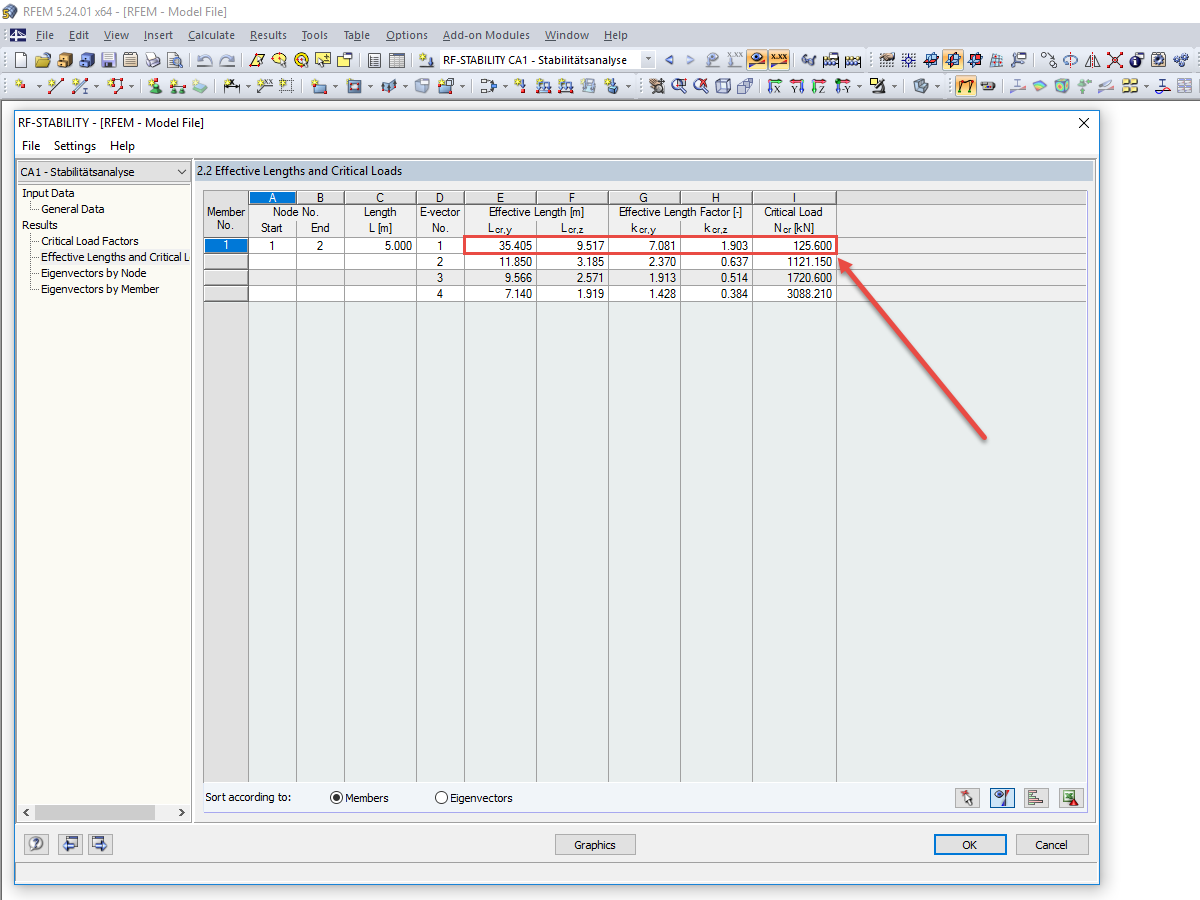Open the Results menu
This screenshot has width=1200, height=900.
(x=268, y=35)
